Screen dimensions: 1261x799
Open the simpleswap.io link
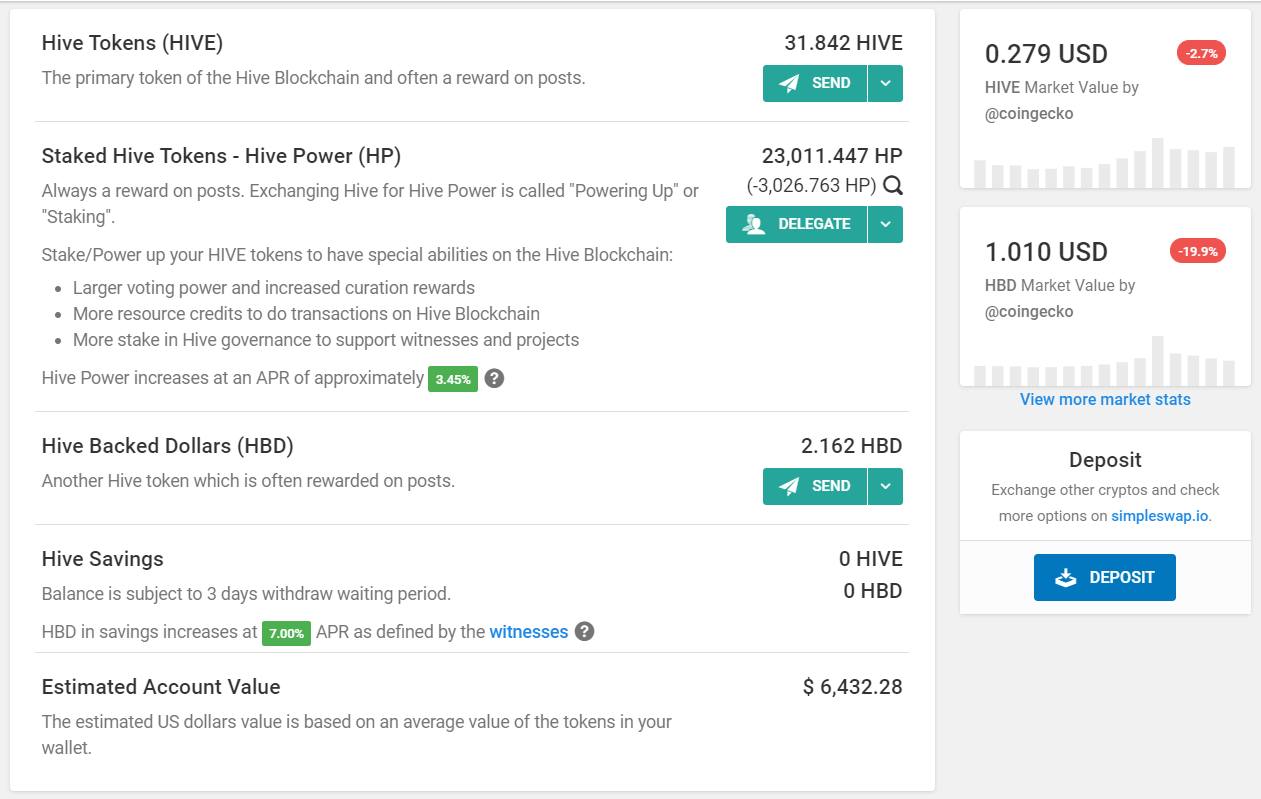click(x=1160, y=517)
